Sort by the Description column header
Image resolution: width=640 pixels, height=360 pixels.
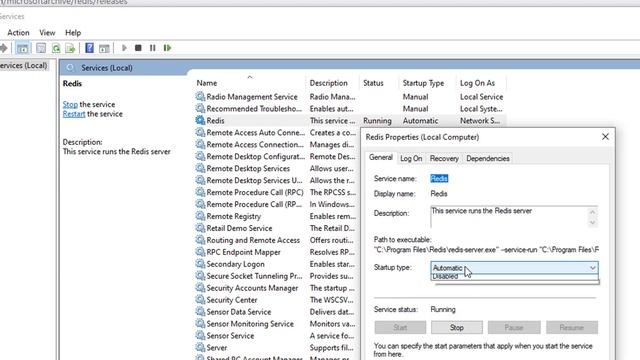[x=332, y=83]
